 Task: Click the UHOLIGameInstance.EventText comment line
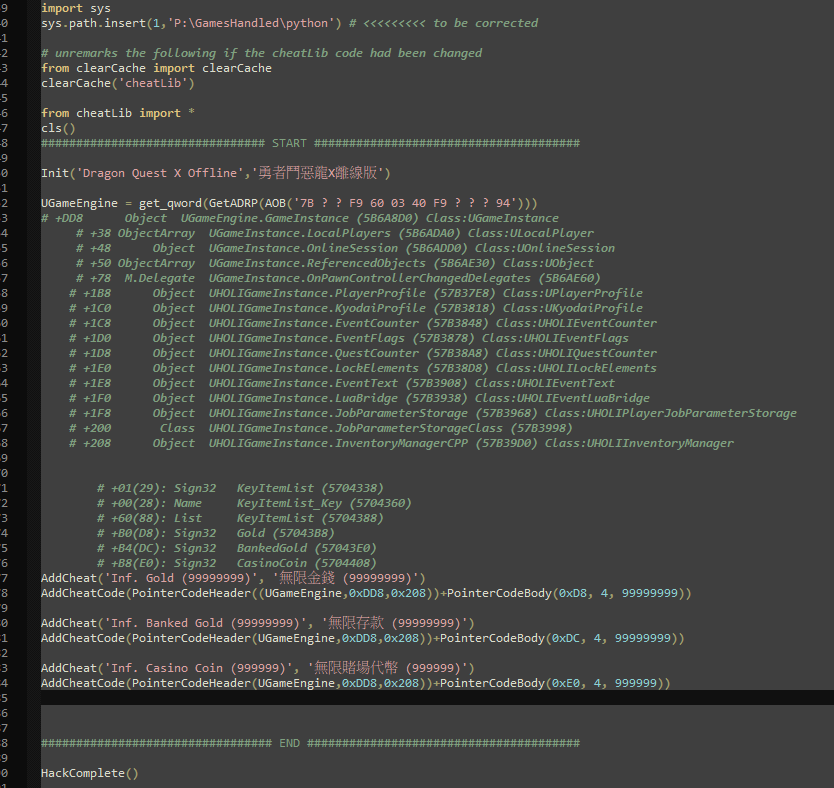click(342, 383)
